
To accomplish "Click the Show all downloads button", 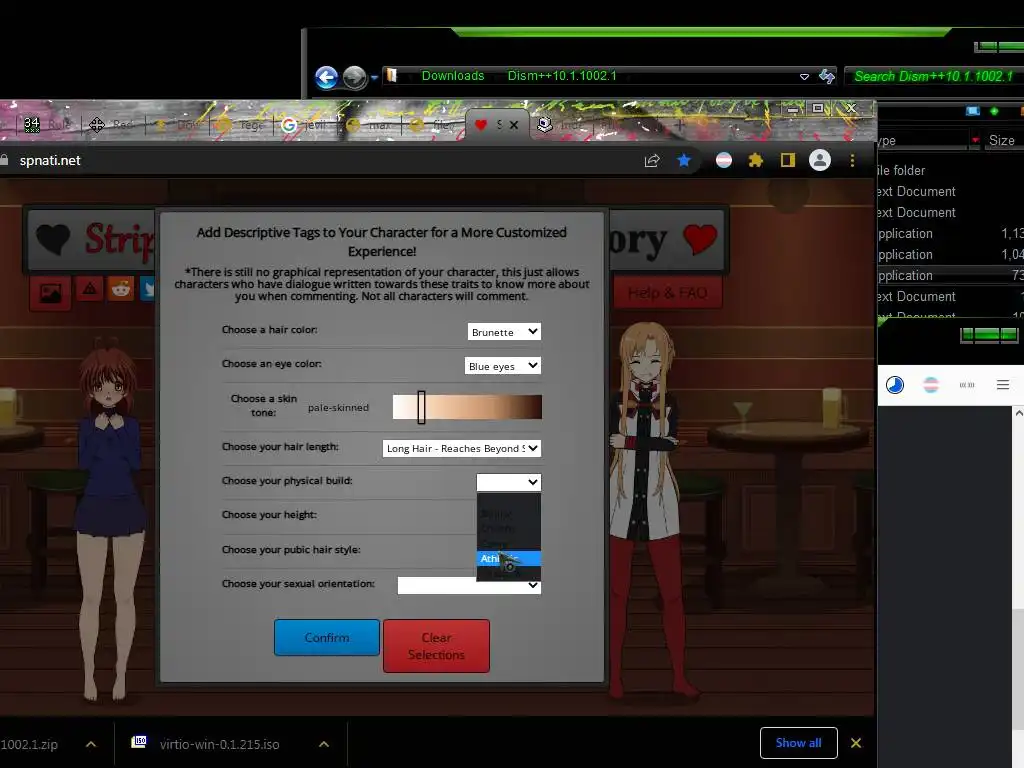I will [x=799, y=743].
